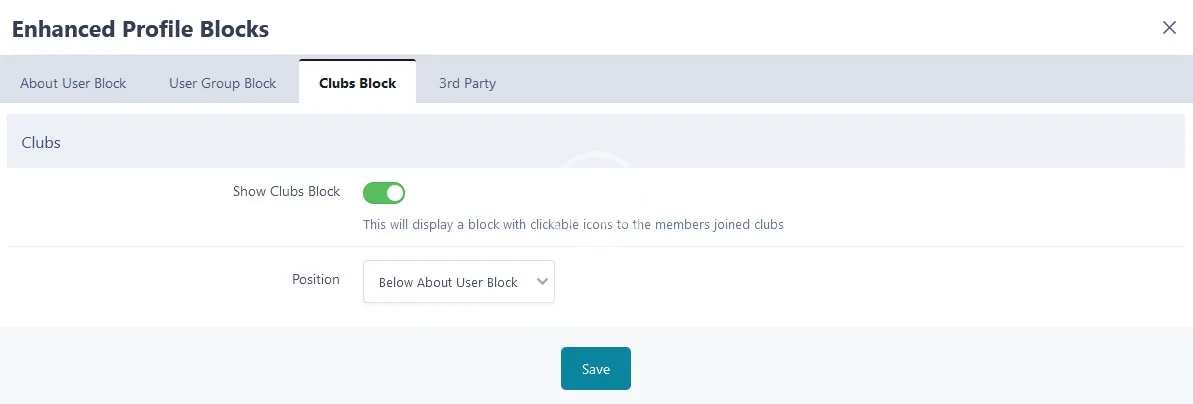The image size is (1193, 404).
Task: Click the Enhanced Profile Blocks title
Action: coord(140,29)
